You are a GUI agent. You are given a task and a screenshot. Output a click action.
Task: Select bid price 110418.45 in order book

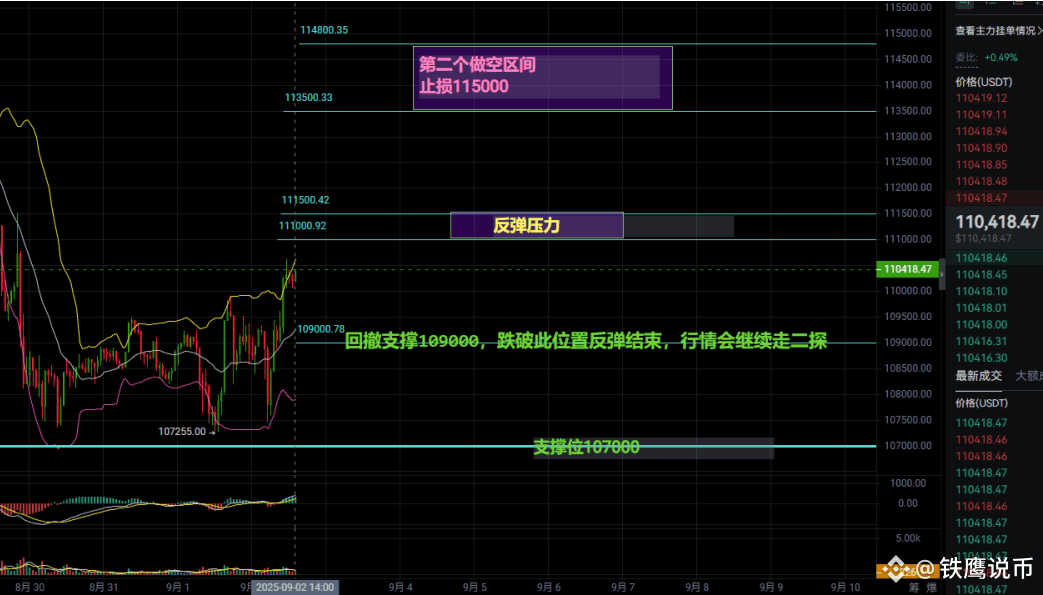(981, 274)
